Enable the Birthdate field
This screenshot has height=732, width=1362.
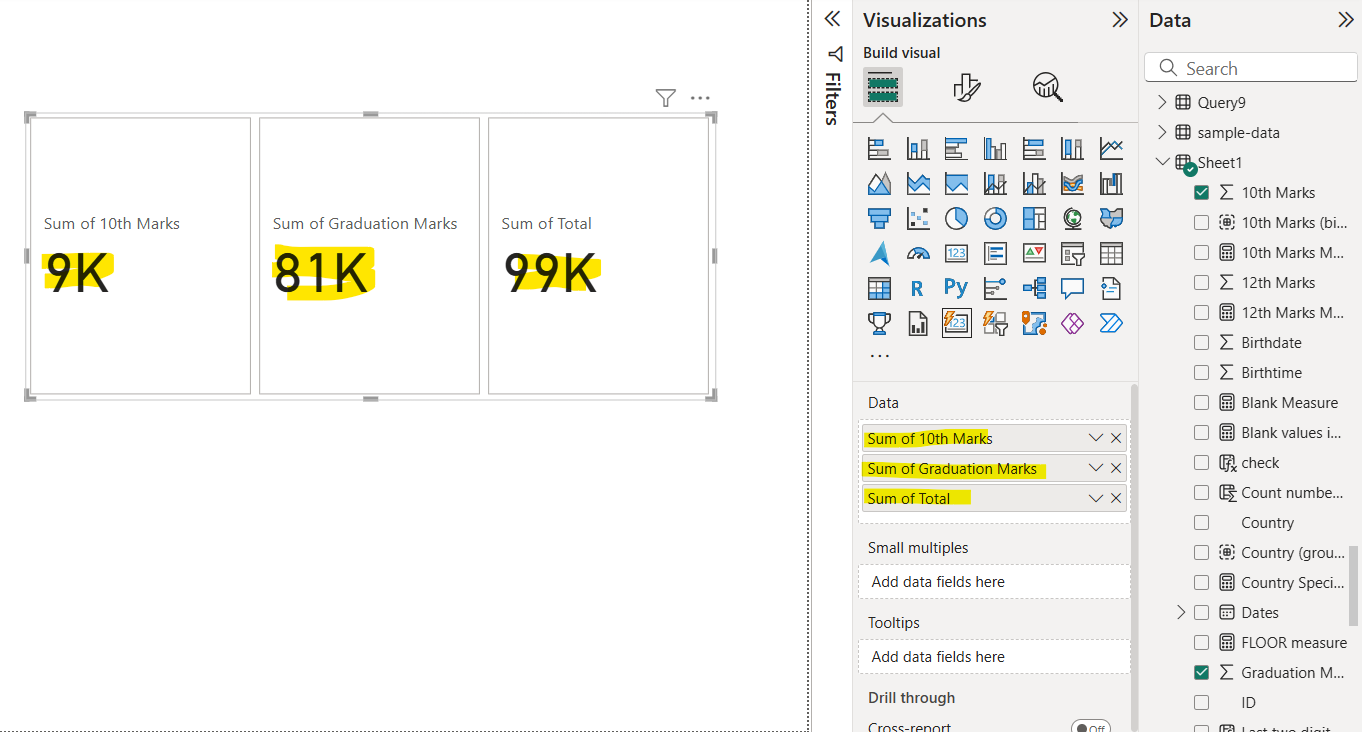1201,342
